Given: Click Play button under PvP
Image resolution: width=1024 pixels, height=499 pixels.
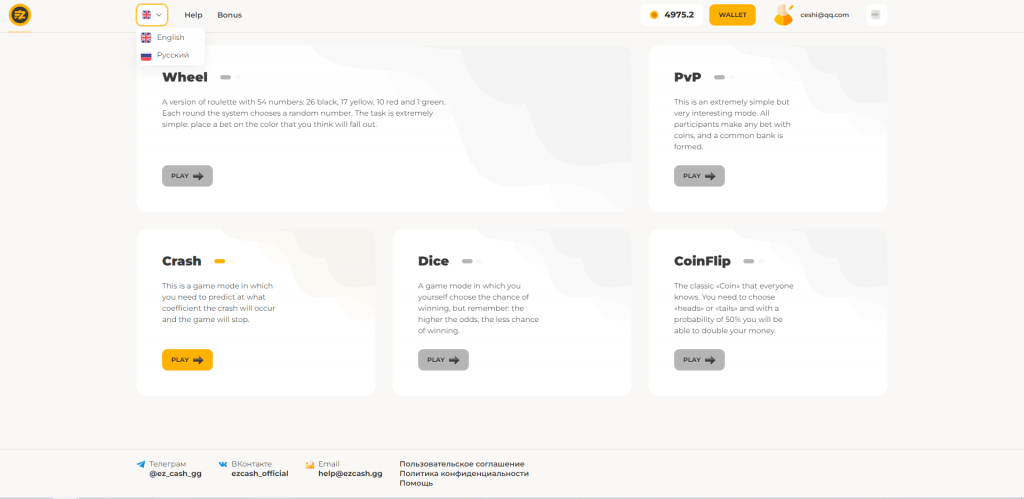Looking at the screenshot, I should [x=699, y=176].
